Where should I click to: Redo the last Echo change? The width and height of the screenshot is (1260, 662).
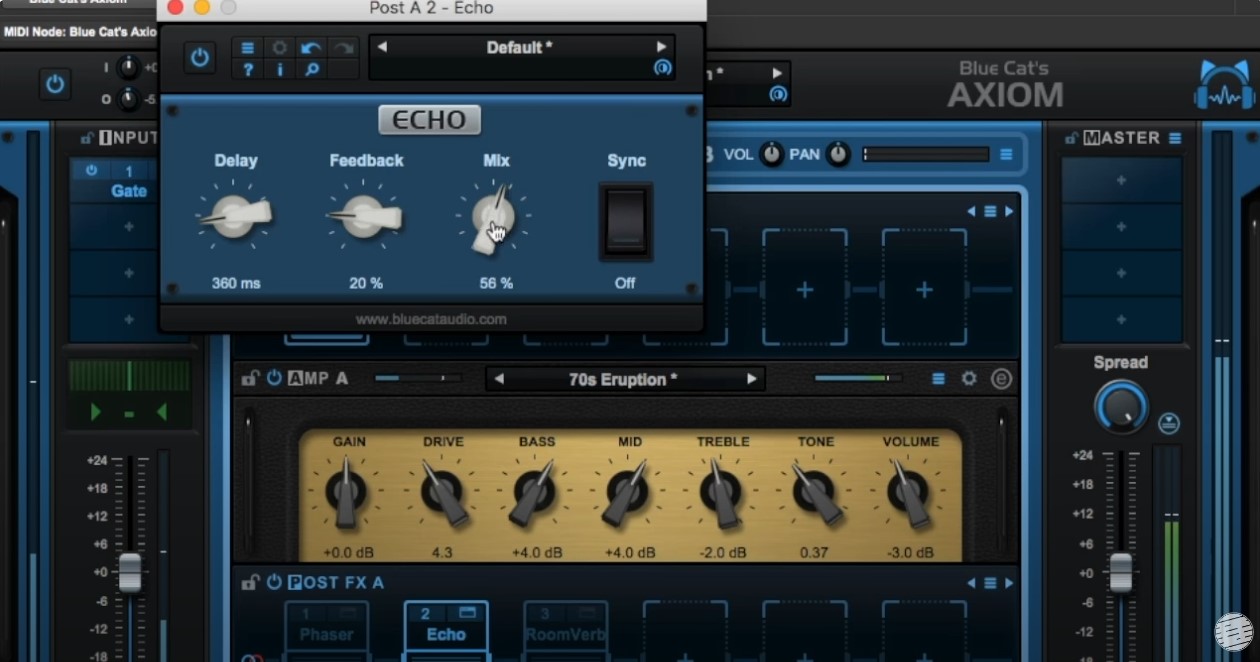pyautogui.click(x=343, y=48)
